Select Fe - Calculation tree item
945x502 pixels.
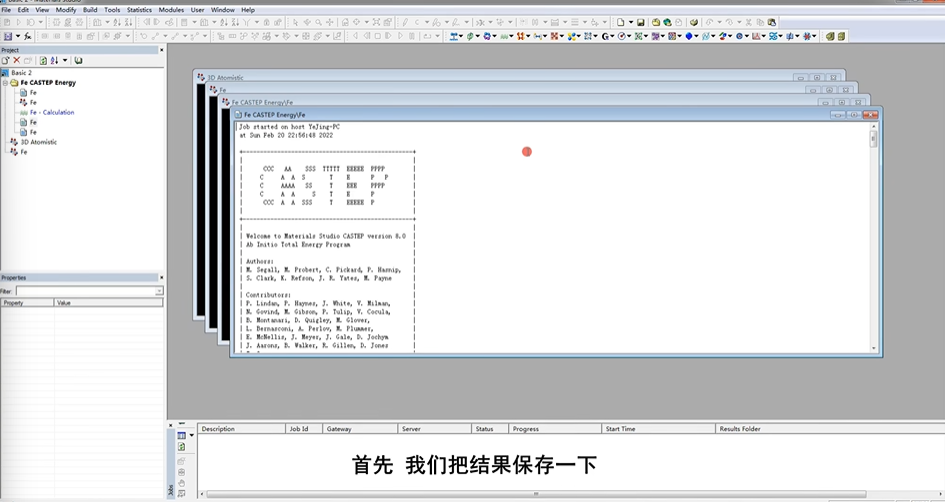(x=52, y=112)
